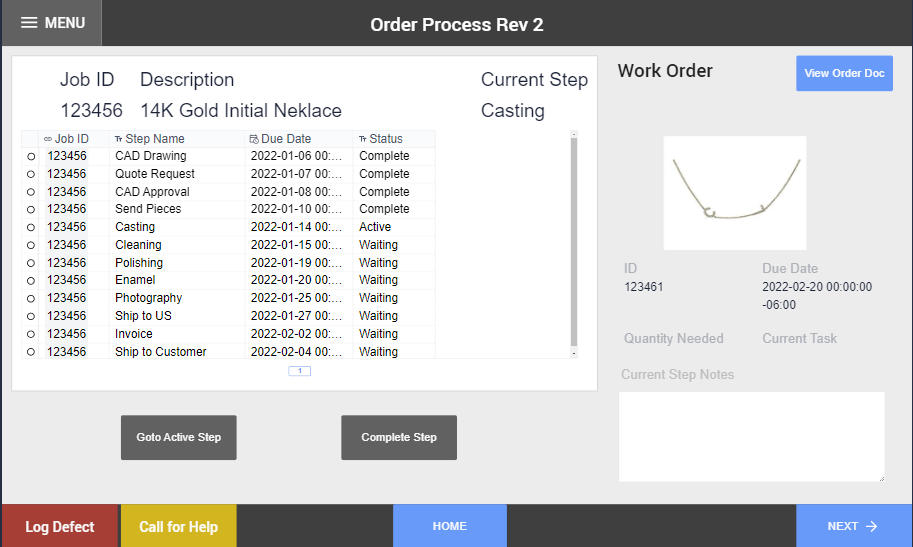
Task: Click the text-type icon beside Status header
Action: pos(362,139)
